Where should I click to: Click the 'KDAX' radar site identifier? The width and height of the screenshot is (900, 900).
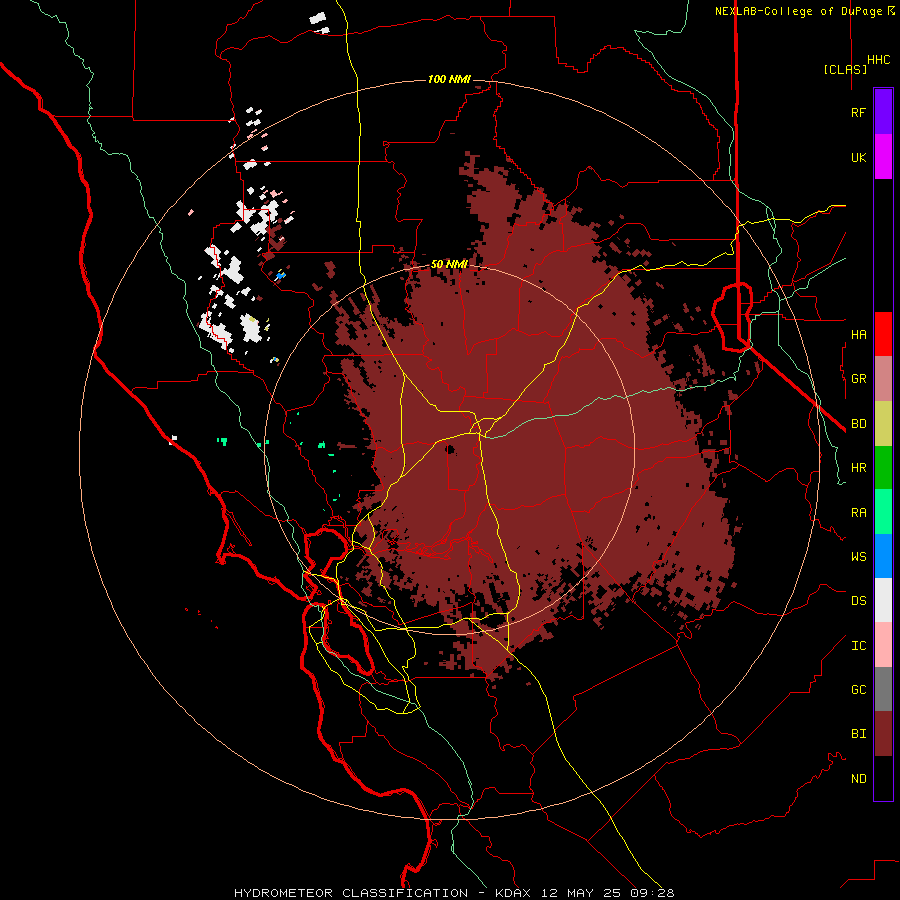pos(513,893)
